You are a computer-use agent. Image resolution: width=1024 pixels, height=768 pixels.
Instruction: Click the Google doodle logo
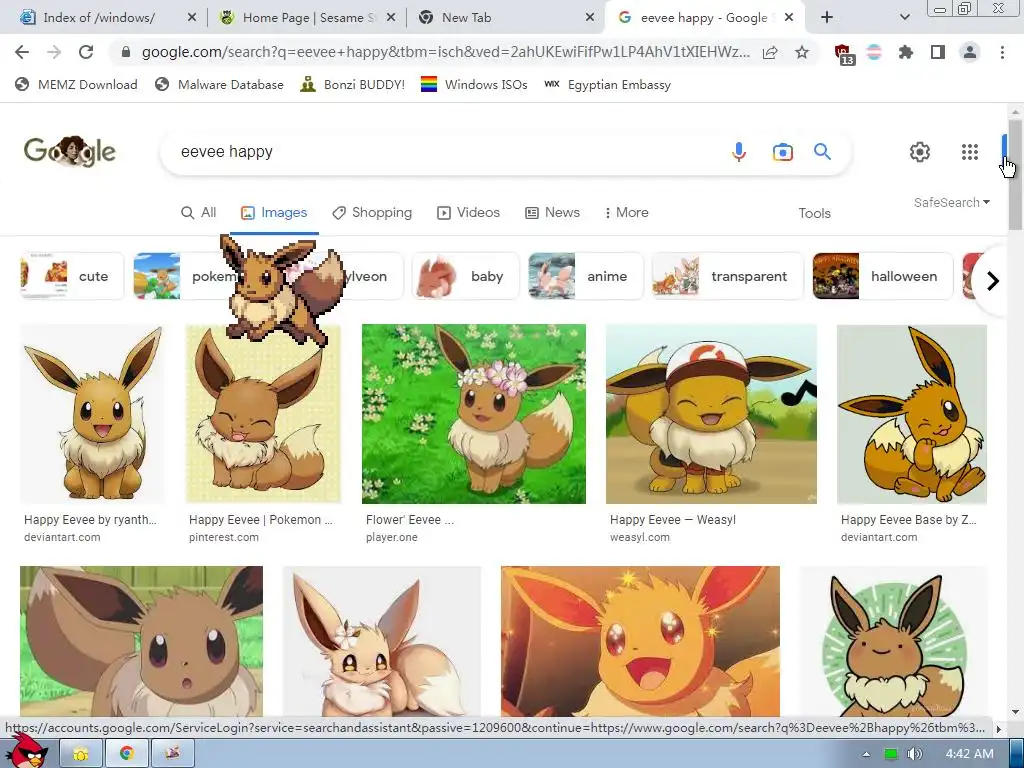[70, 152]
